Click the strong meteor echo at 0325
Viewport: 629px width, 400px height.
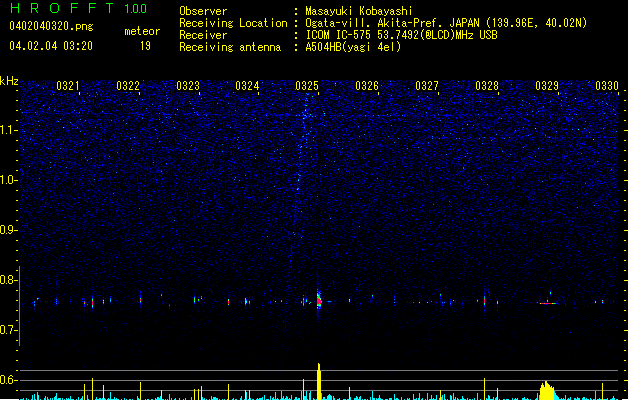(319, 300)
